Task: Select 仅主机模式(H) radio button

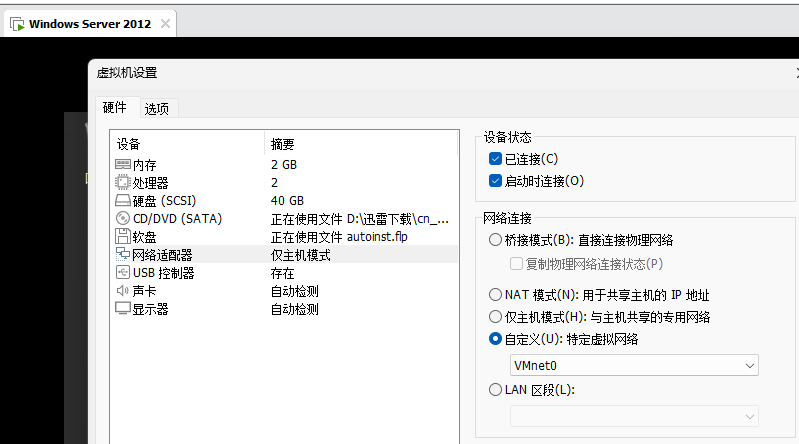Action: (495, 317)
